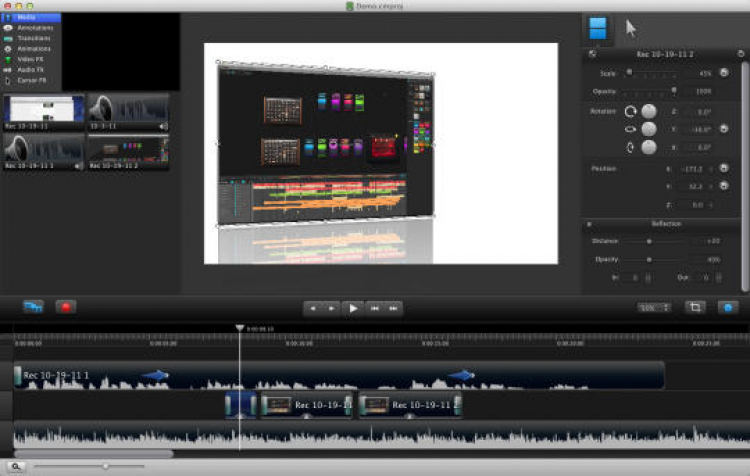Open the canvas zoom percentage dropdown

[653, 308]
